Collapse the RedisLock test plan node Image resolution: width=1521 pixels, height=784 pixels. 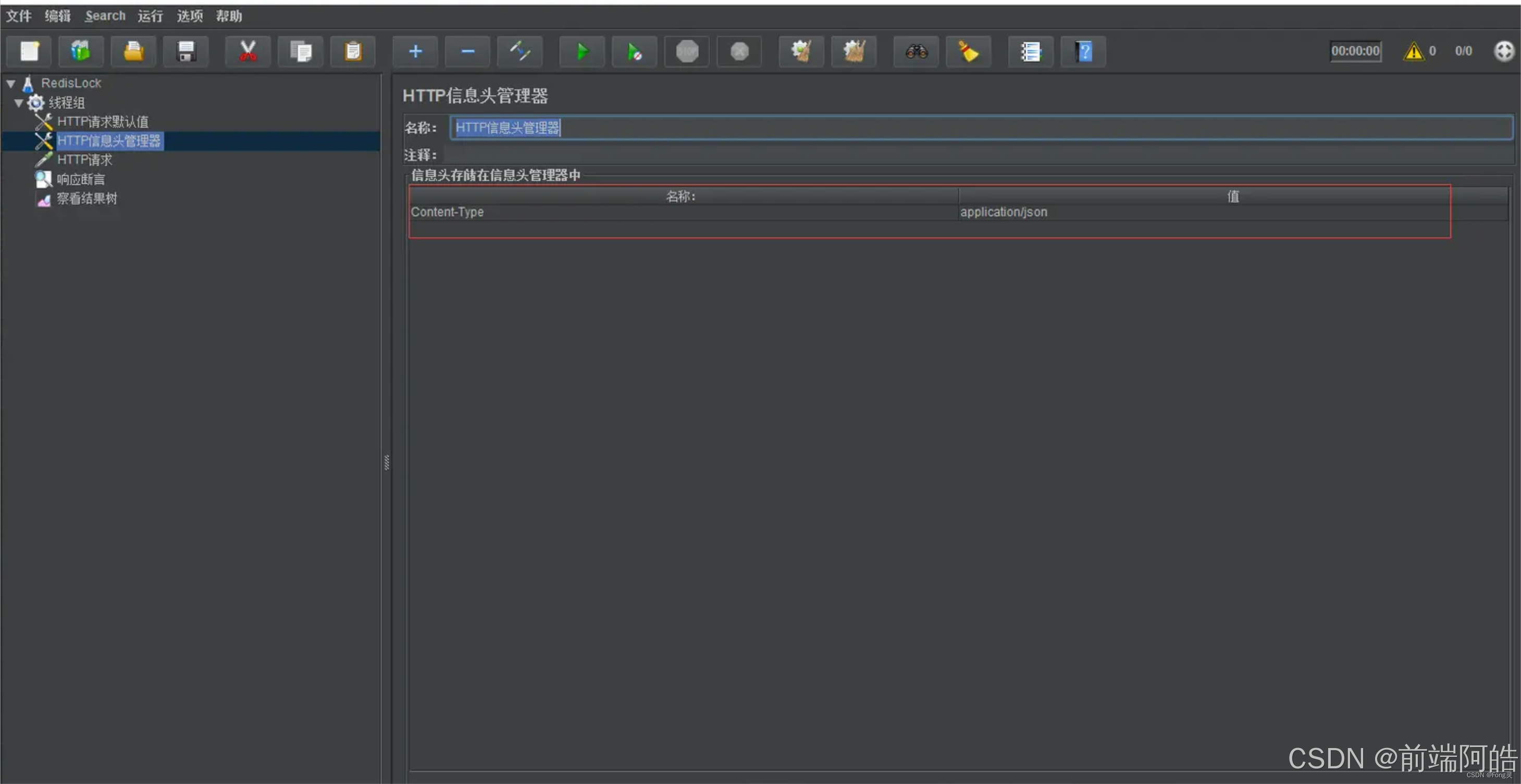click(x=10, y=83)
